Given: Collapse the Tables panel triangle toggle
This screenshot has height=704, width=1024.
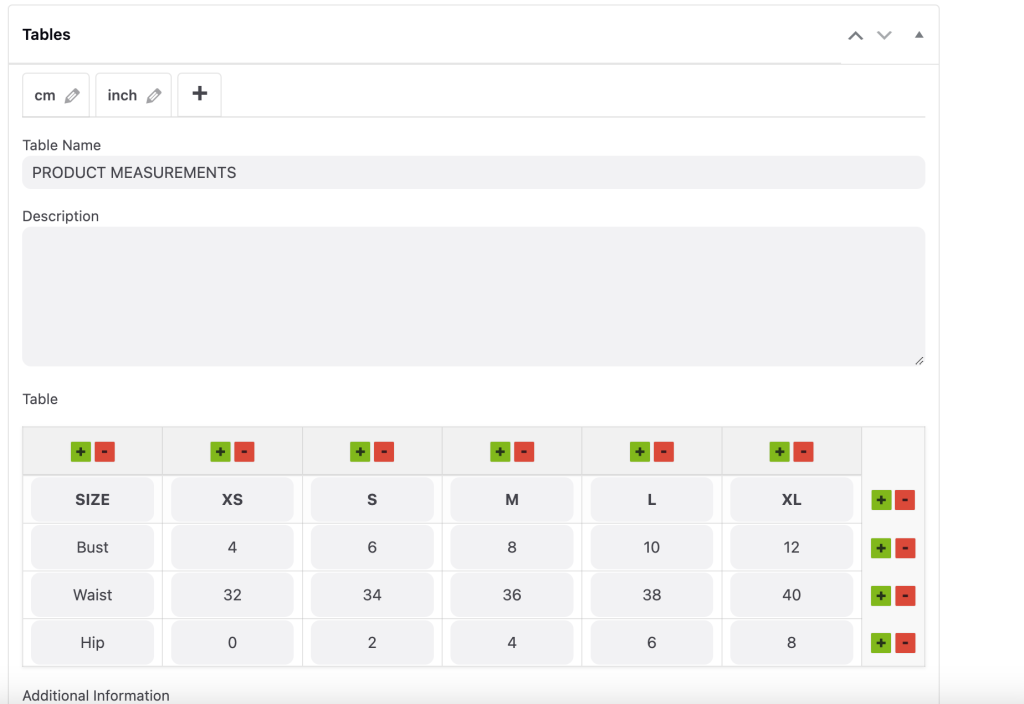Looking at the screenshot, I should [x=919, y=35].
